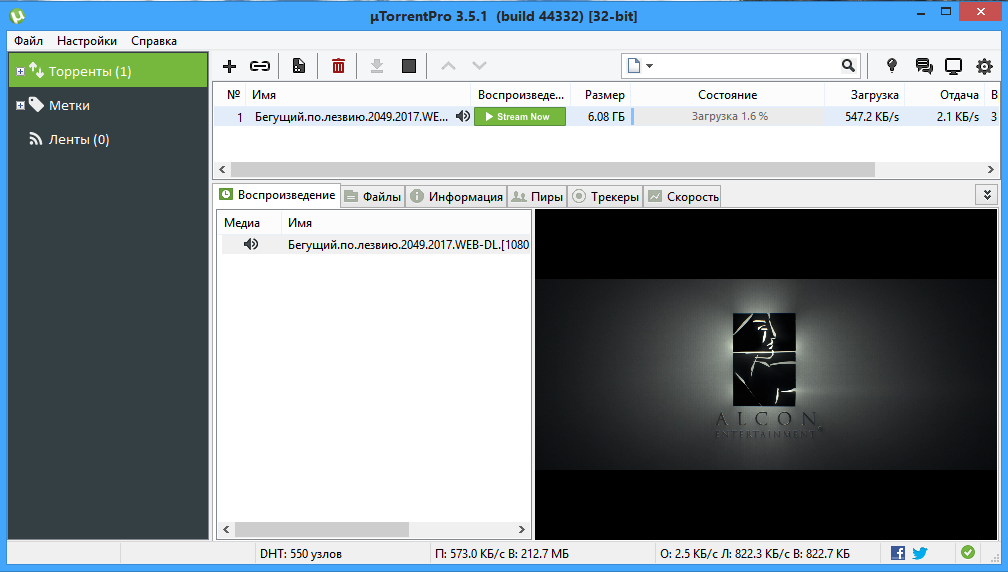This screenshot has width=1008, height=572.
Task: Click torrent list horizontal scrollbar
Action: click(553, 170)
